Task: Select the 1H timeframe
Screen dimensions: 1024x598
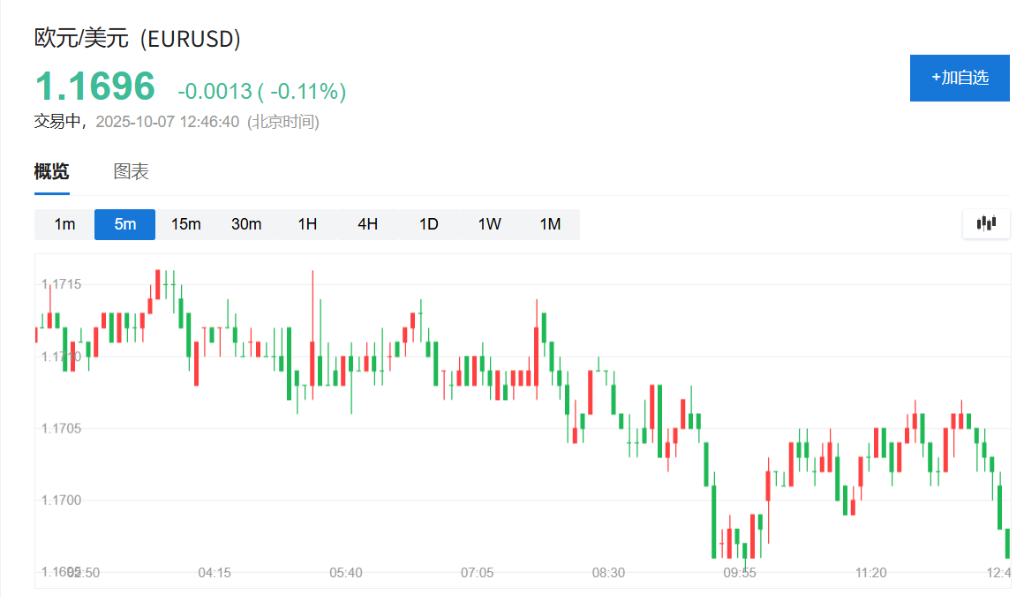Action: click(x=307, y=224)
